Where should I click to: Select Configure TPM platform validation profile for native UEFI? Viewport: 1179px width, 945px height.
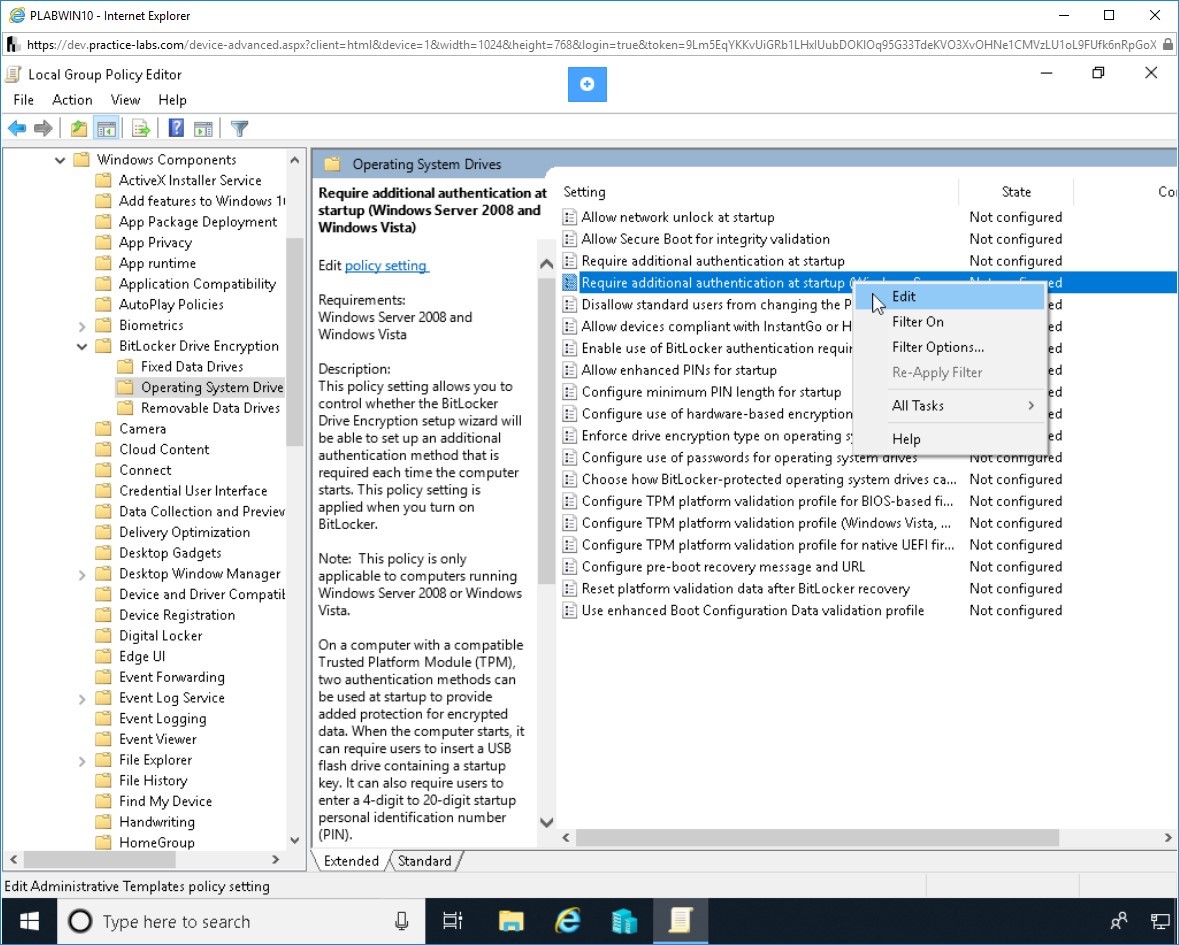(768, 545)
